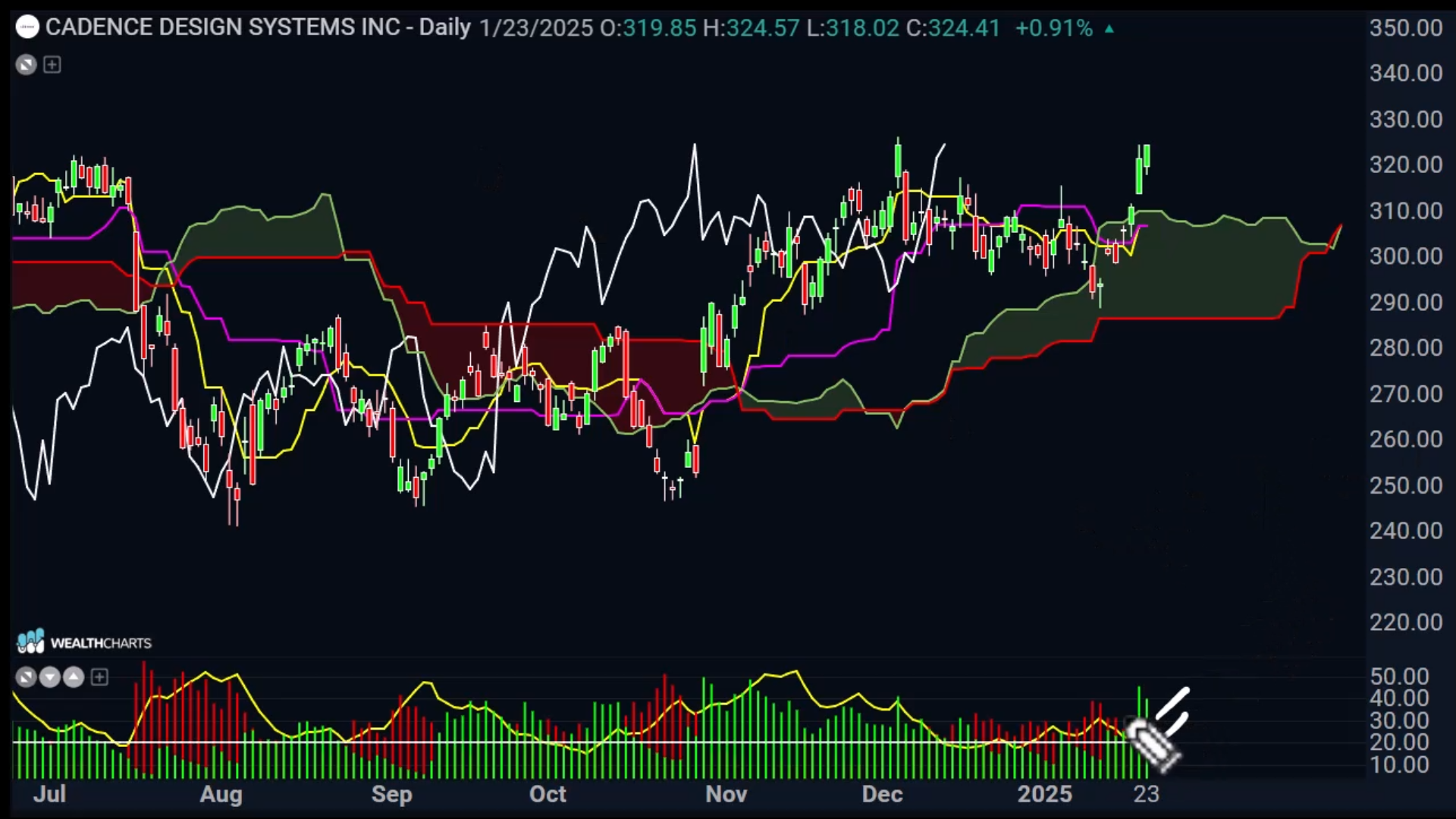Click the 20.00 indicator axis label
Viewport: 1456px width, 819px height.
(x=1399, y=742)
